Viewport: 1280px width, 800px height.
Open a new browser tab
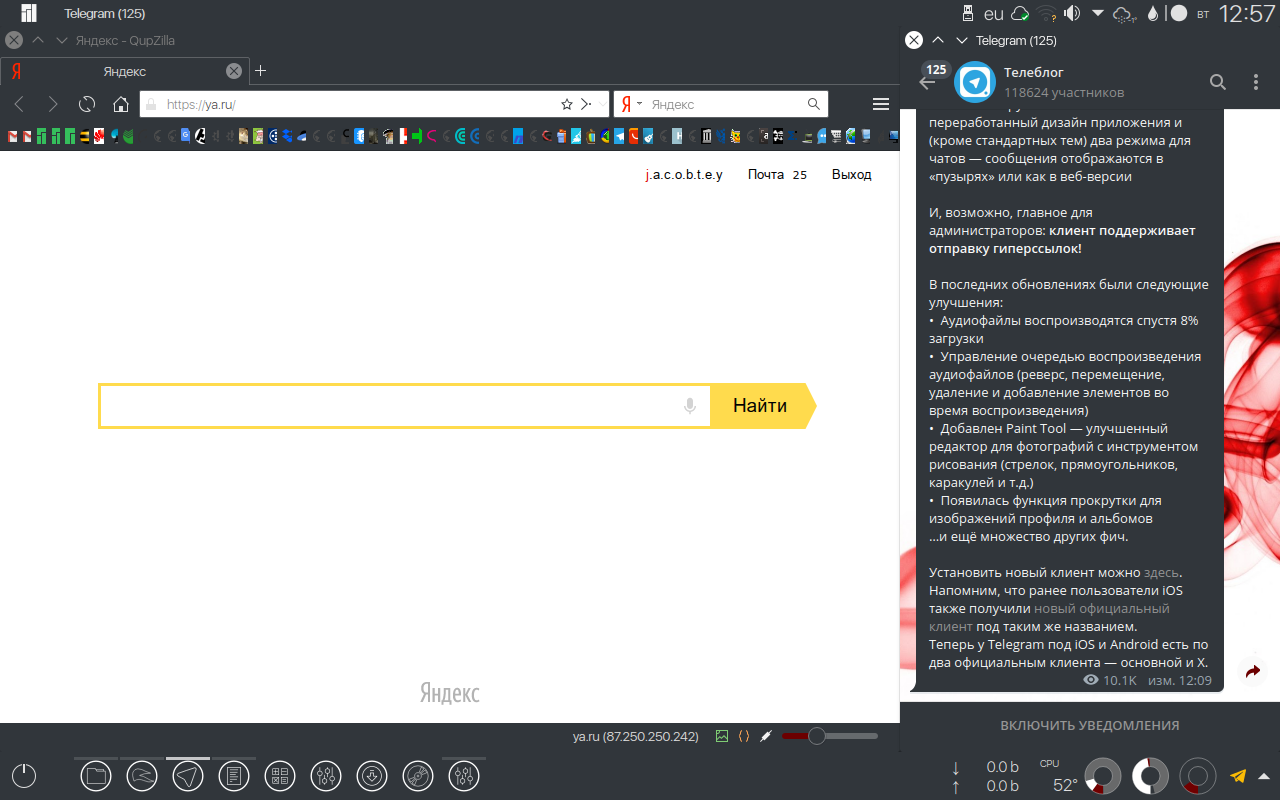261,71
